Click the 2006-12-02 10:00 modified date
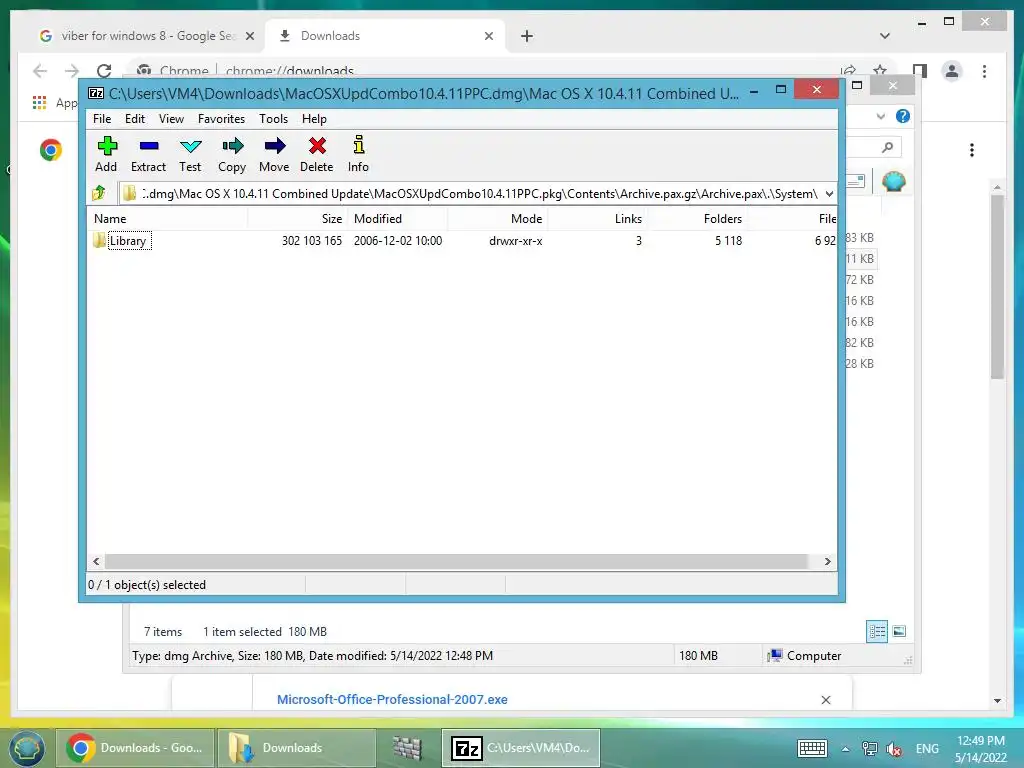Screen dimensions: 1024x768 click(398, 240)
